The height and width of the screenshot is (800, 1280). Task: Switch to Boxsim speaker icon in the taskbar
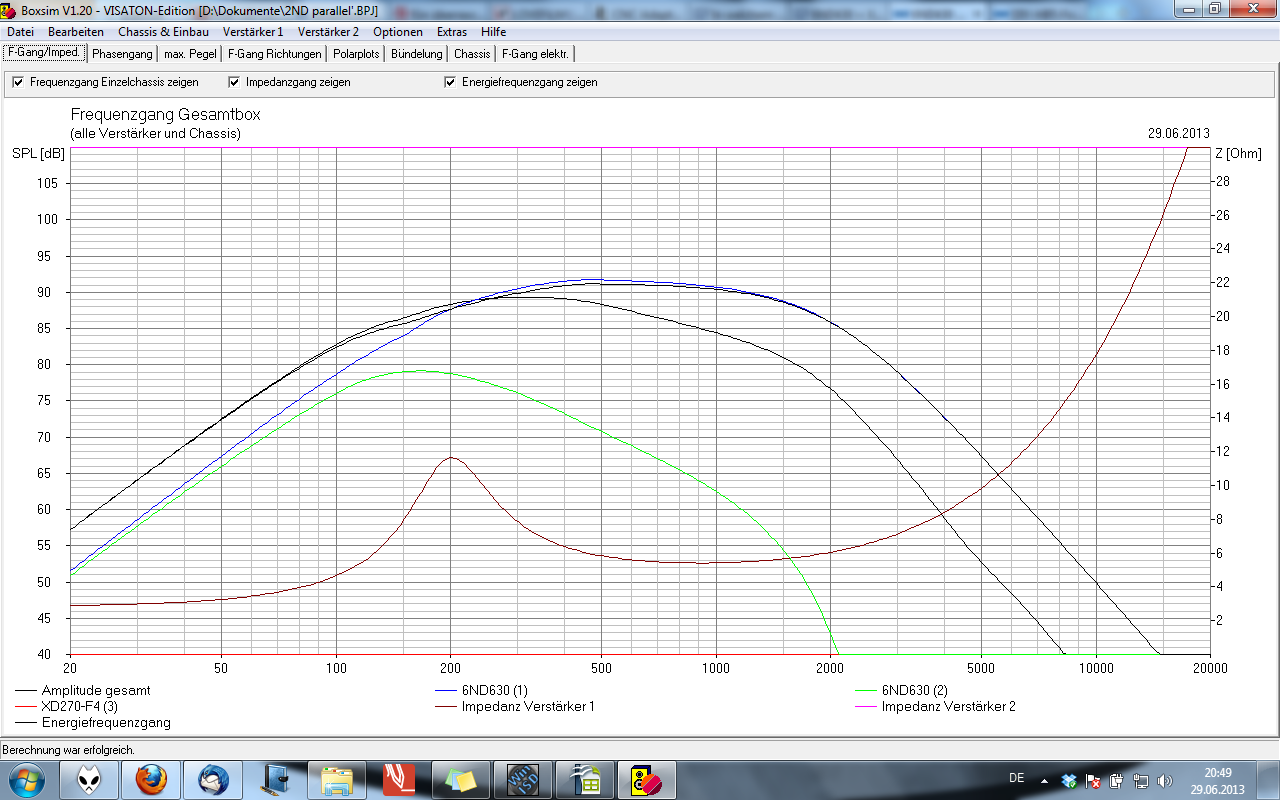647,779
